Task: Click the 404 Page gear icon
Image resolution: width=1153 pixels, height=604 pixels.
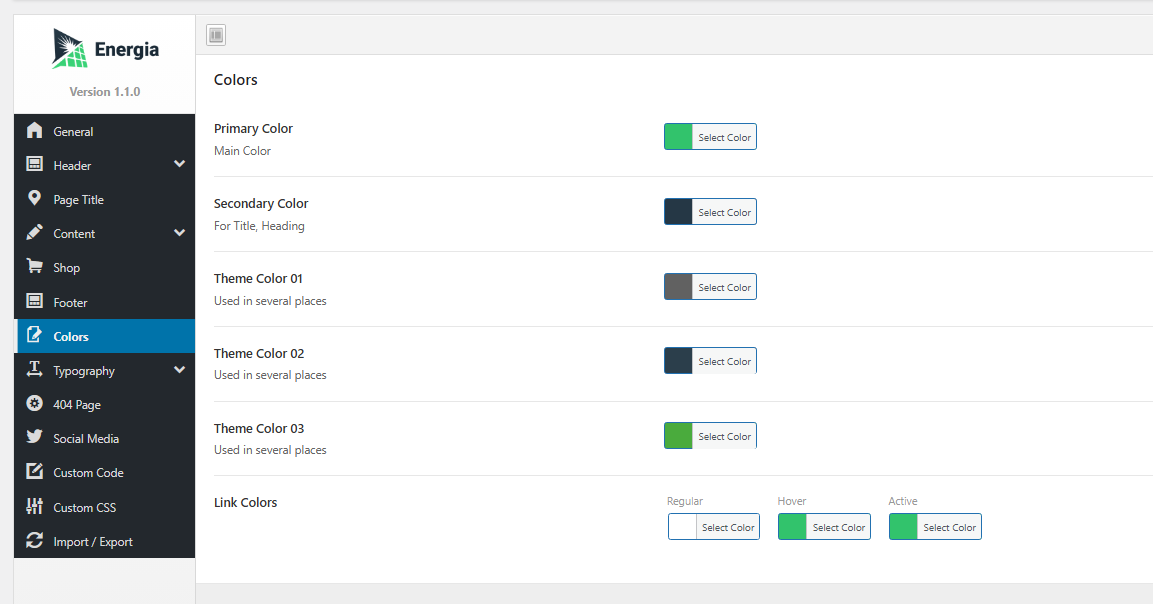Action: point(34,403)
